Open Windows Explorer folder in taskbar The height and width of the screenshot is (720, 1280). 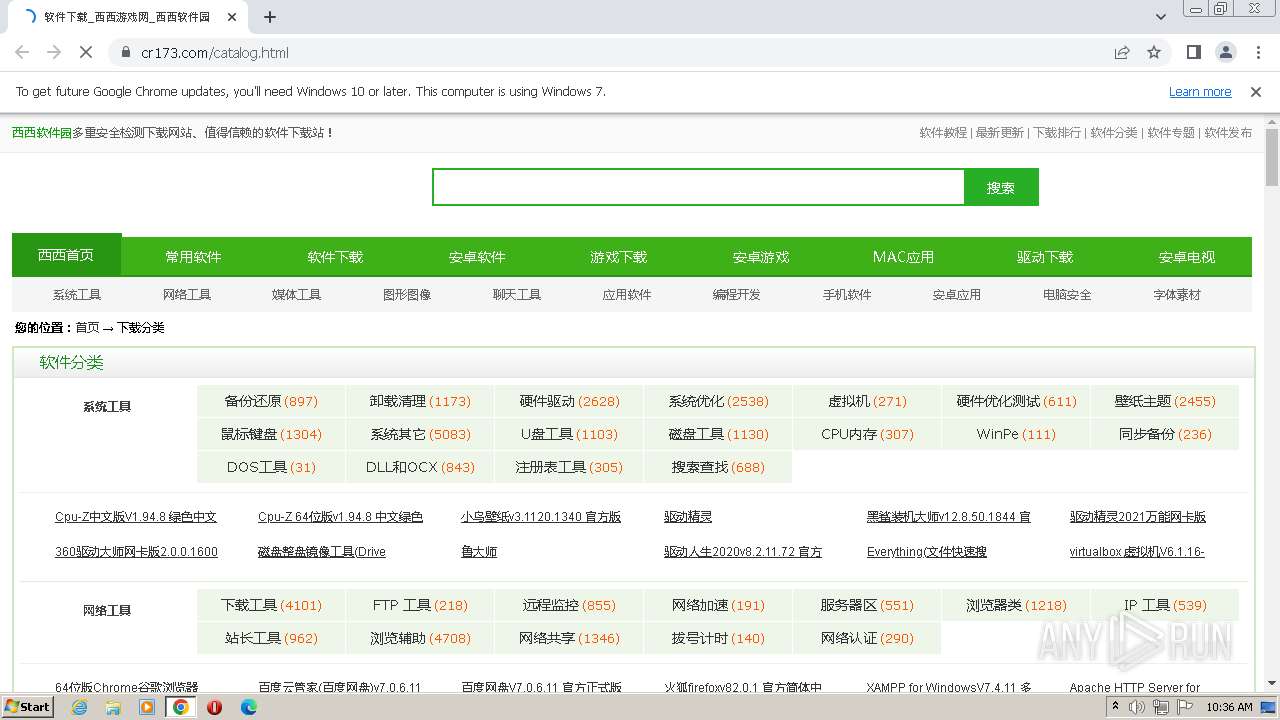click(113, 707)
